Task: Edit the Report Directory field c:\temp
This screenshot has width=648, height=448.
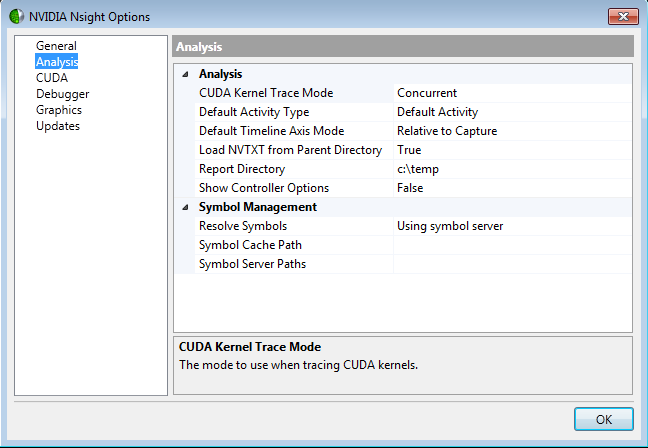Action: pyautogui.click(x=511, y=169)
